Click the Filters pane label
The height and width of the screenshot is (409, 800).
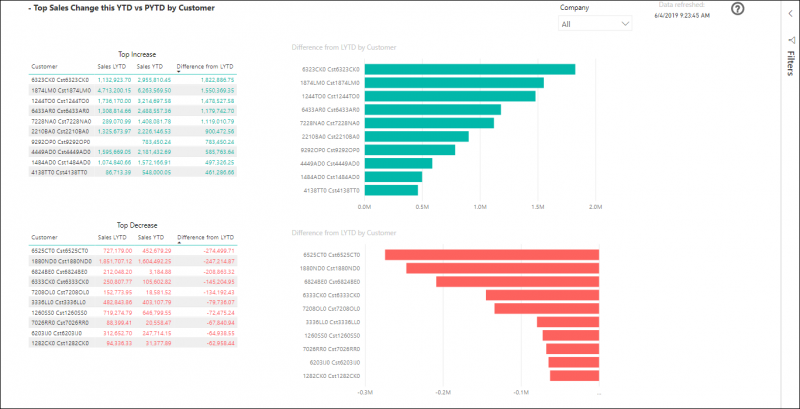point(790,63)
